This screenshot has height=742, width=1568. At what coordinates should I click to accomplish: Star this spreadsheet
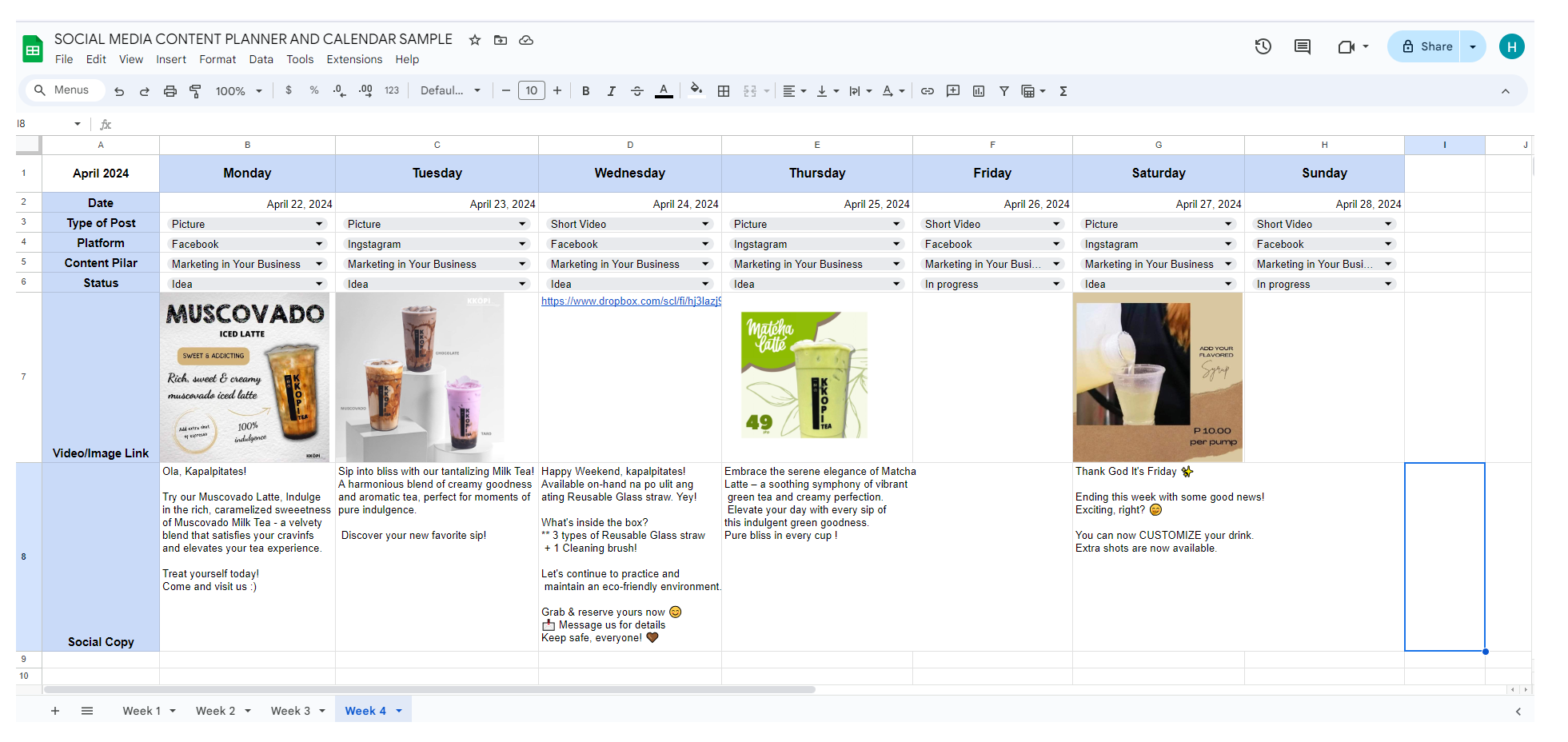(475, 40)
